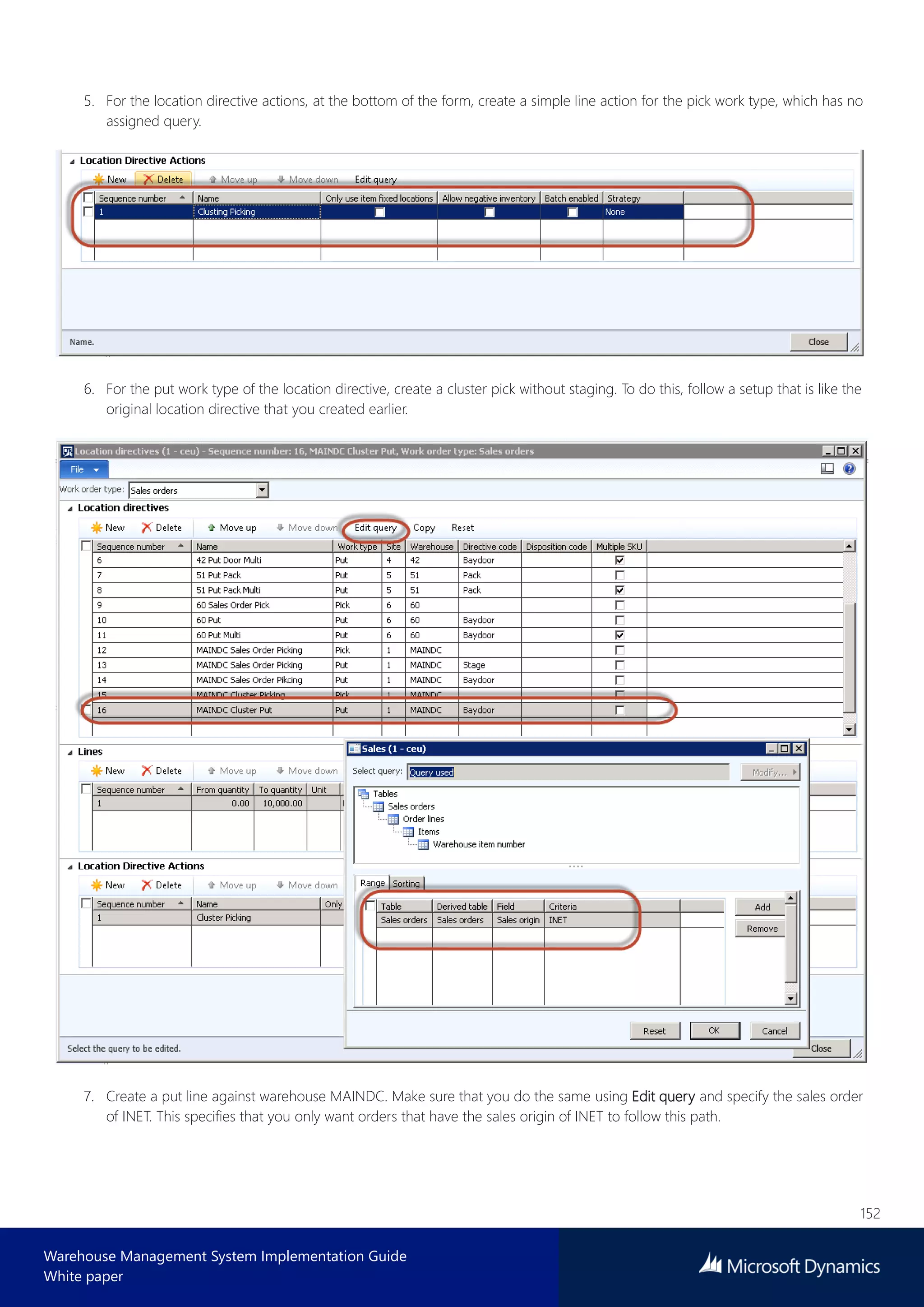The image size is (924, 1307).
Task: Click New in the Location directives toolbar
Action: pos(108,528)
